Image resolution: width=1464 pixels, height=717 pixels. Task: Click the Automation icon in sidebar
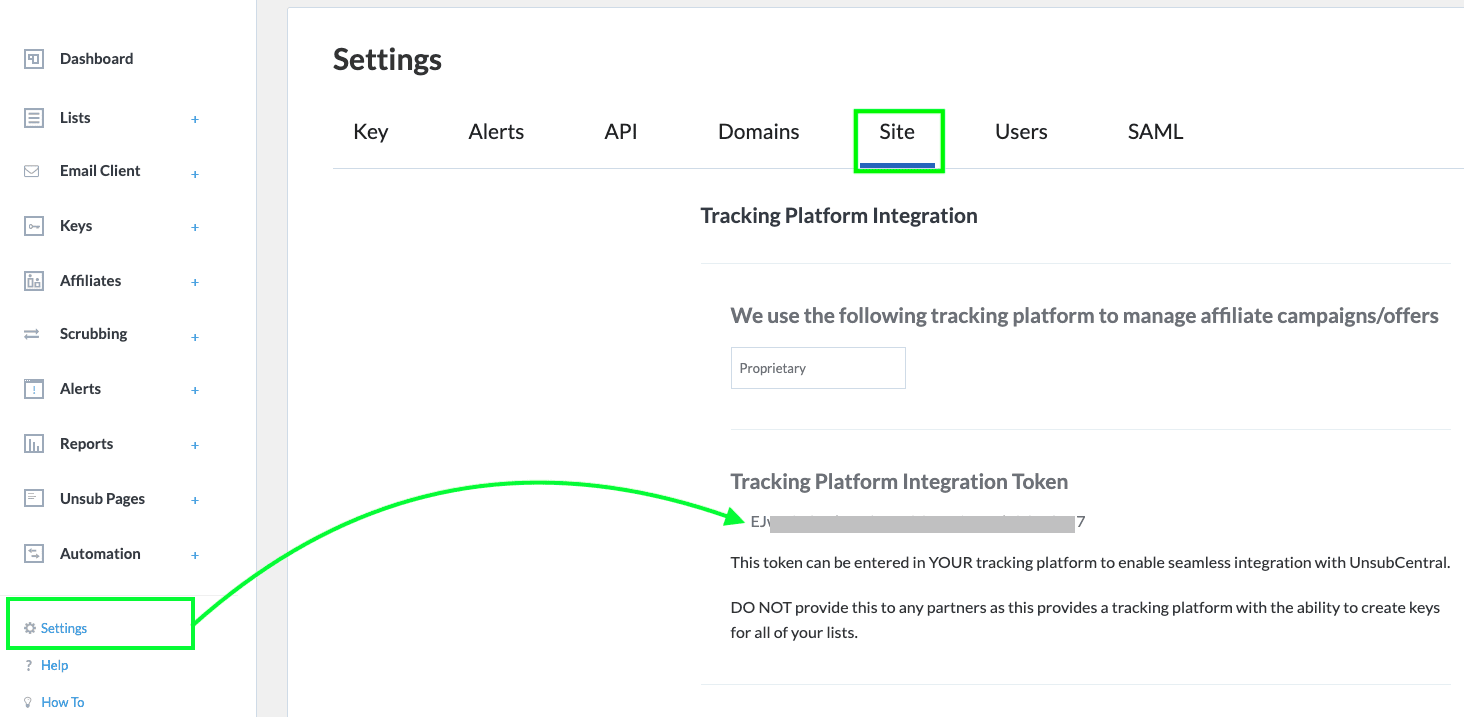tap(34, 553)
